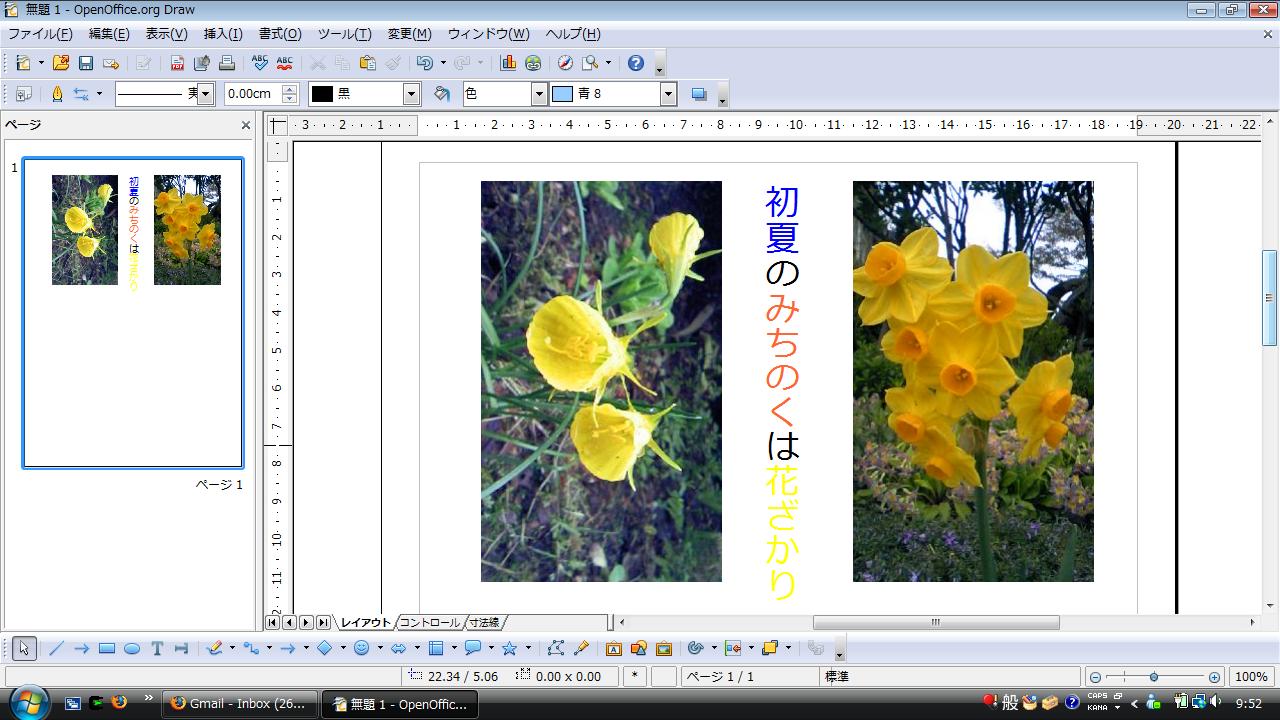Open Gmail Inbox taskbar button
This screenshot has width=1280, height=720.
point(240,704)
